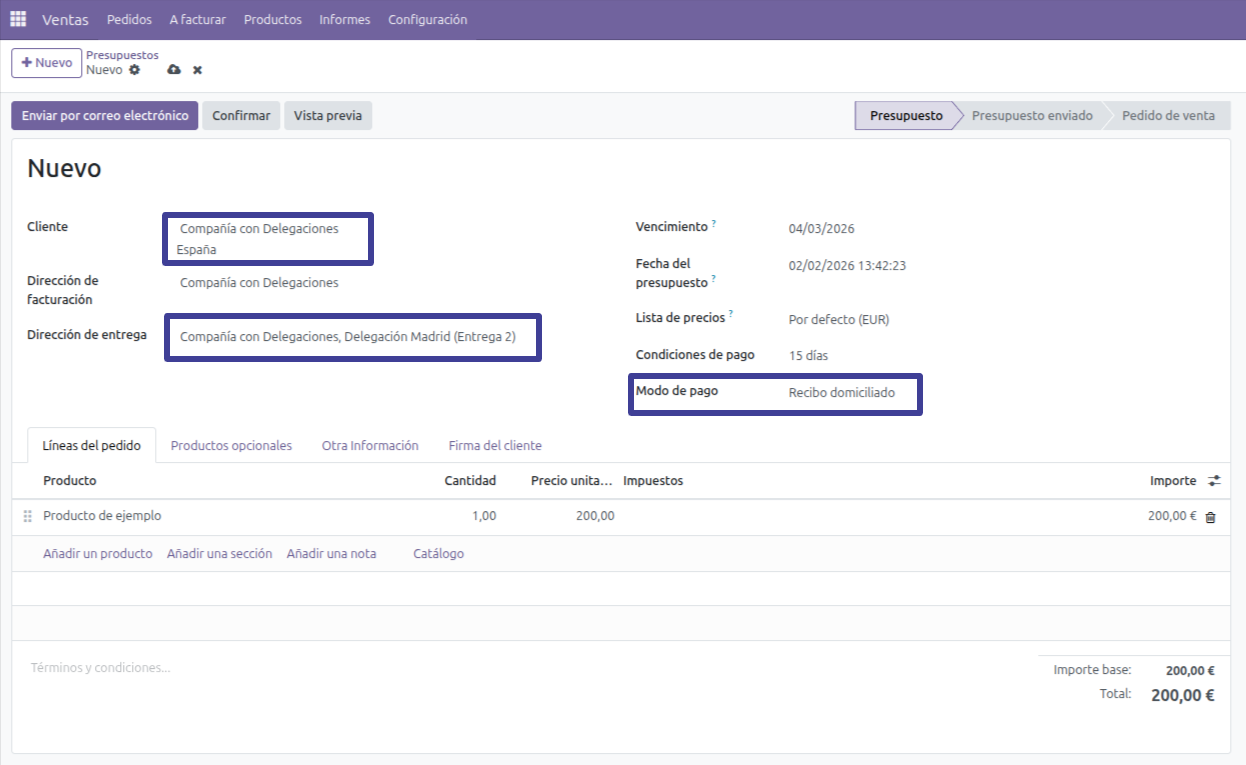1246x765 pixels.
Task: Delete the Producto de ejemplo line
Action: [1210, 517]
